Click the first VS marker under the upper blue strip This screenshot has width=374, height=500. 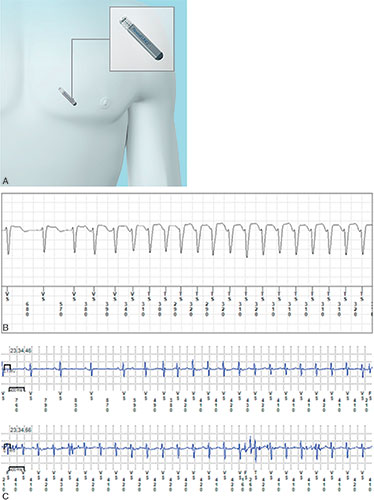[x=4, y=396]
